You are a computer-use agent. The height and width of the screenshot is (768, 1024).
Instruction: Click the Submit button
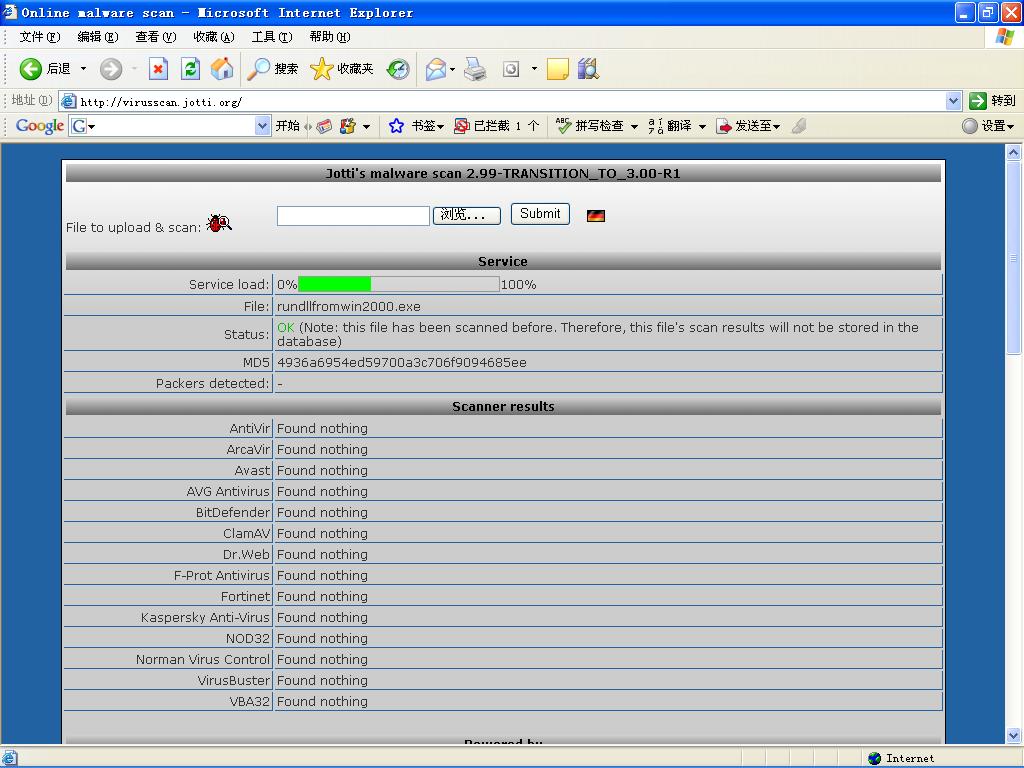pyautogui.click(x=540, y=214)
